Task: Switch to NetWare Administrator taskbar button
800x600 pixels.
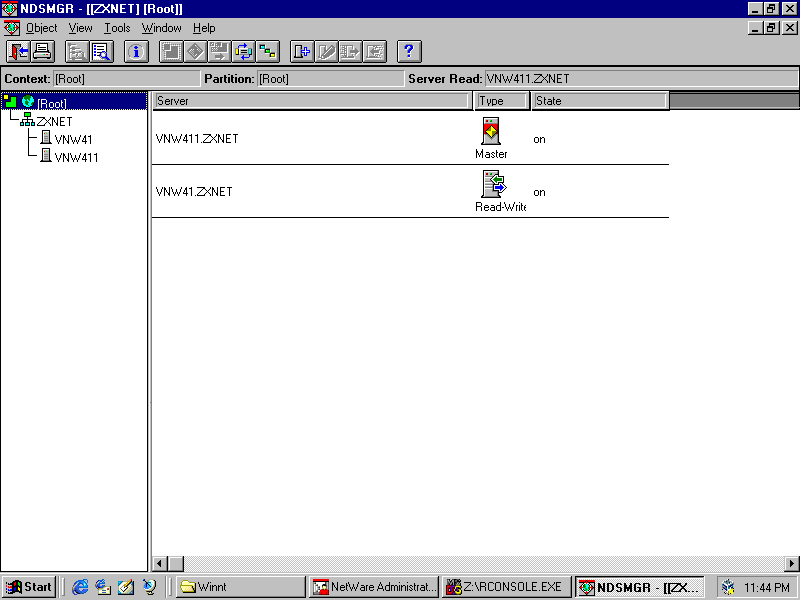Action: point(375,587)
